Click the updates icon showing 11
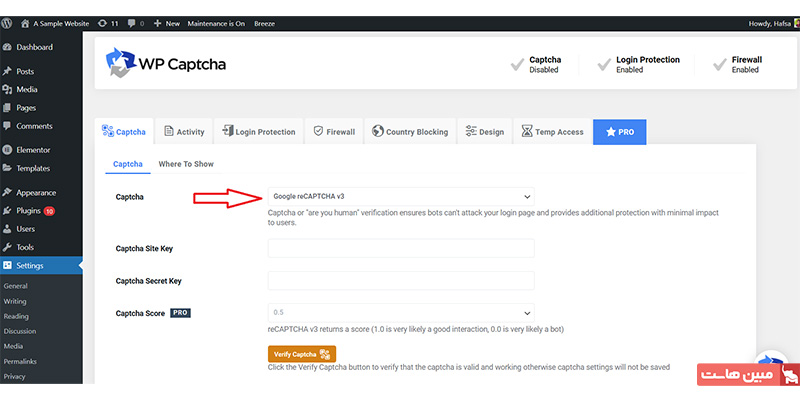Screen dimensions: 800x400 click(103, 23)
